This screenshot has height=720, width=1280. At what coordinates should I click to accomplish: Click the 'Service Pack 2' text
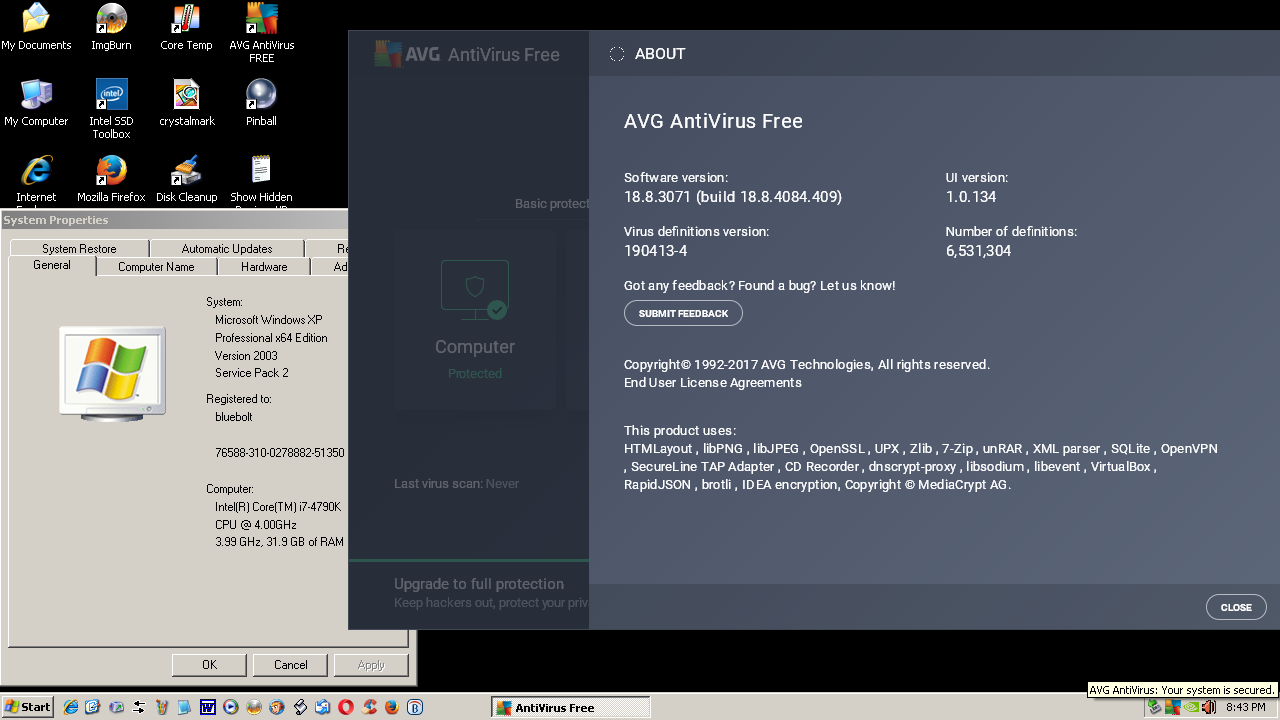point(251,373)
